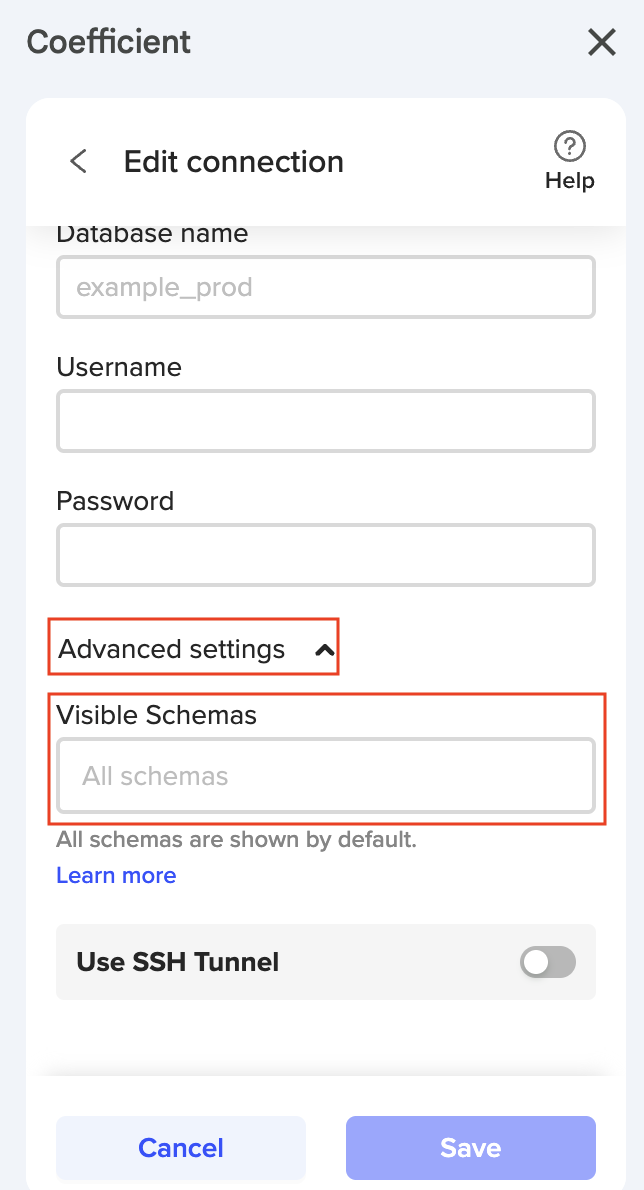
Task: Enable the Use SSH Tunnel switch
Action: pos(548,962)
